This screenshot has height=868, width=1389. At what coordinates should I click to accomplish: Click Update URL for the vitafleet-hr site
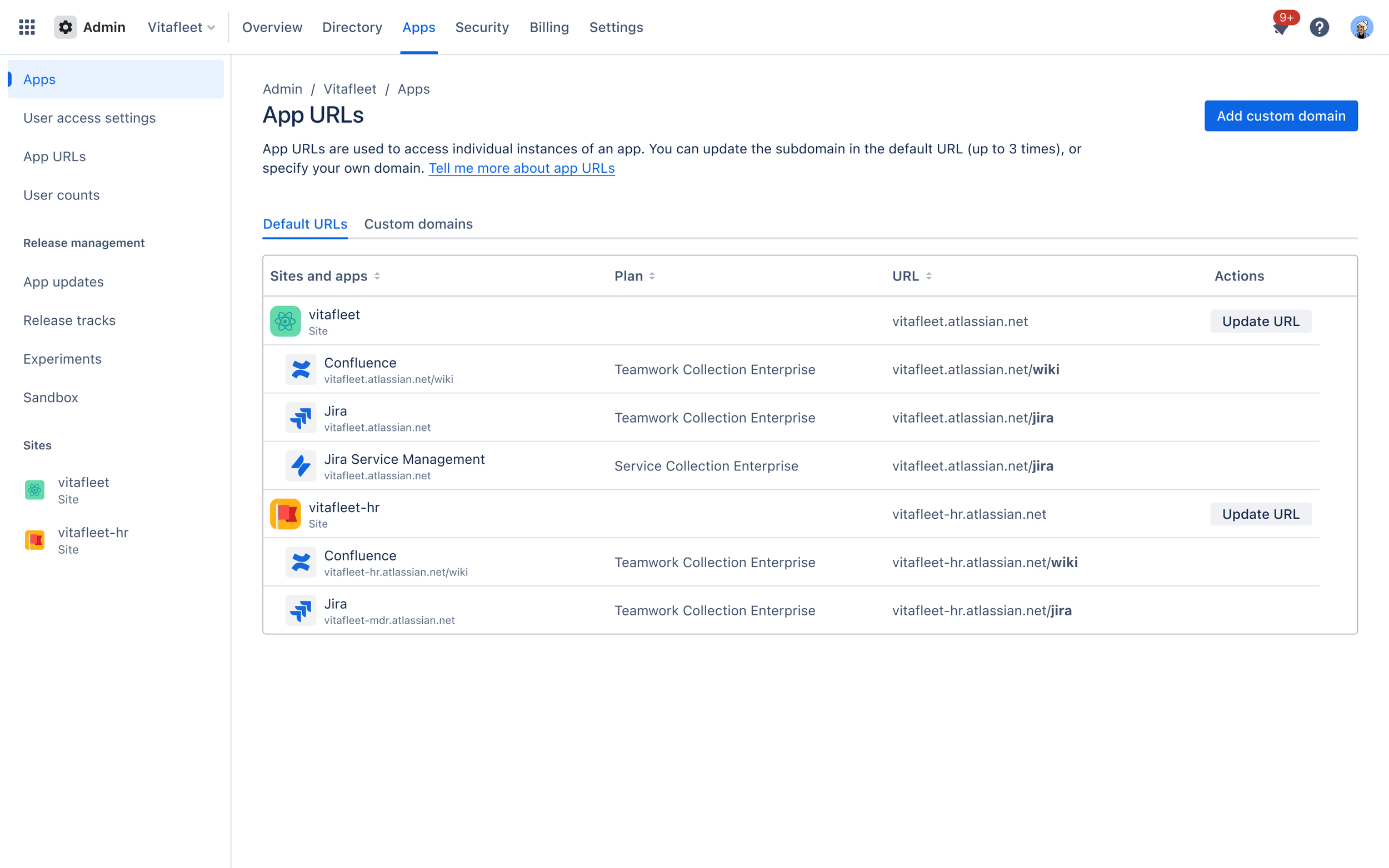click(1261, 514)
